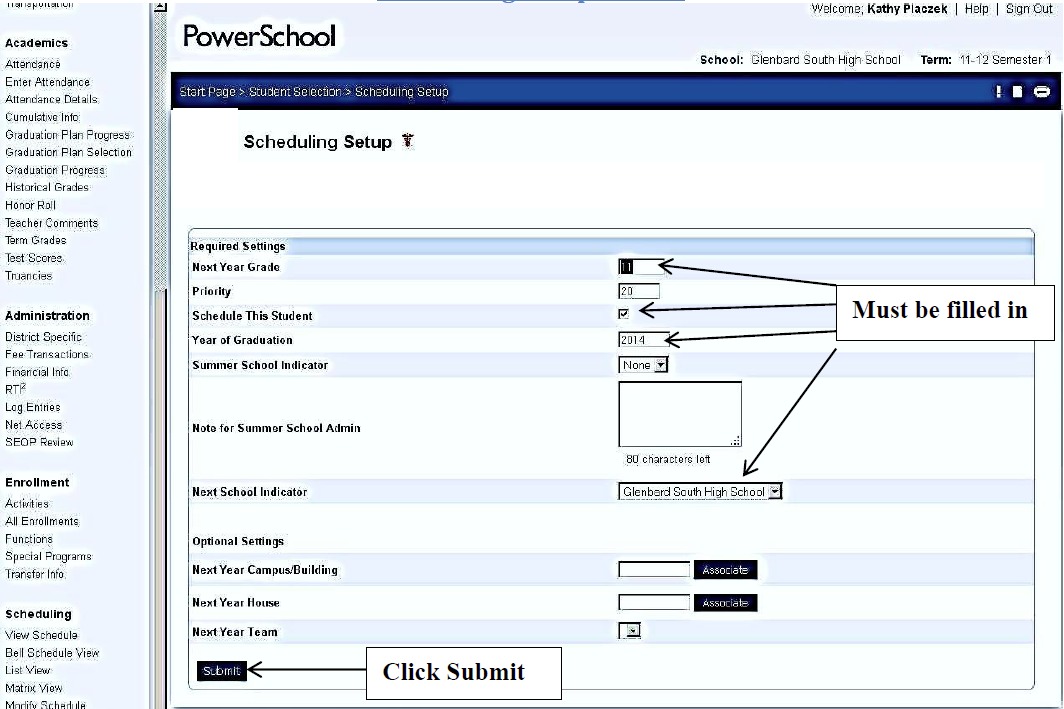
Task: Open the Attendance page in sidebar
Action: [33, 64]
